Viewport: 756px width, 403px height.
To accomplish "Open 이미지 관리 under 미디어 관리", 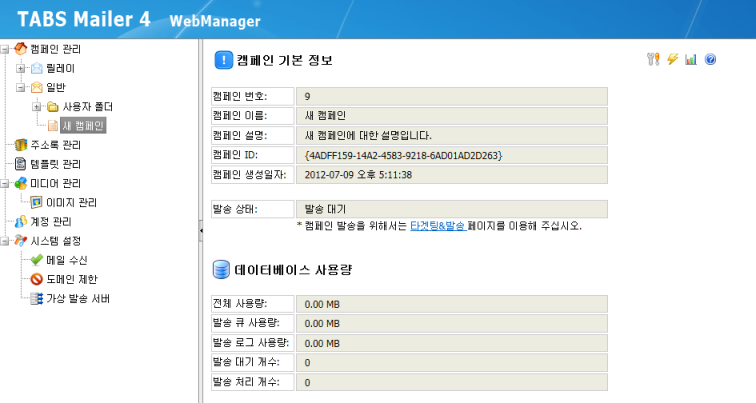I will [x=71, y=203].
